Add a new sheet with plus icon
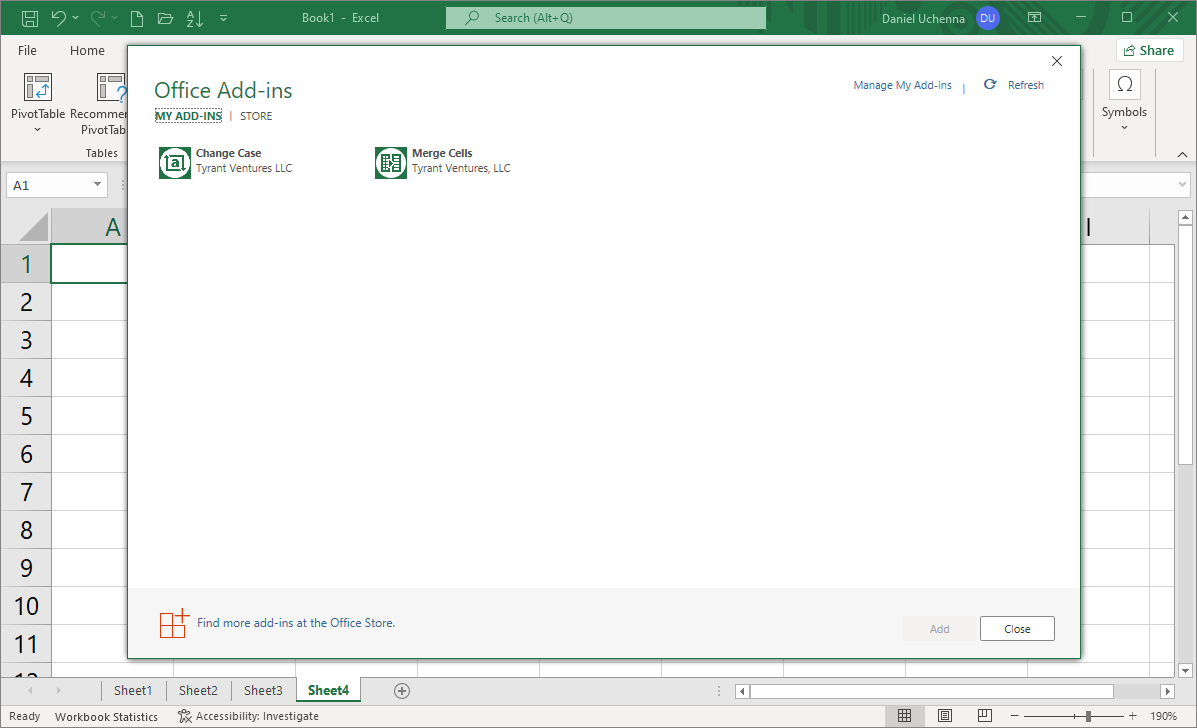1197x728 pixels. click(x=402, y=691)
